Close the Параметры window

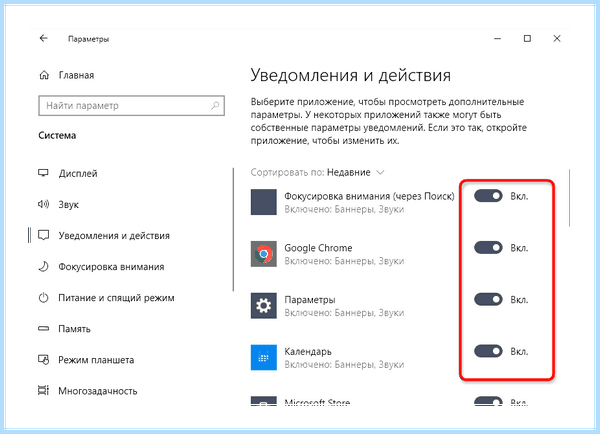click(557, 39)
